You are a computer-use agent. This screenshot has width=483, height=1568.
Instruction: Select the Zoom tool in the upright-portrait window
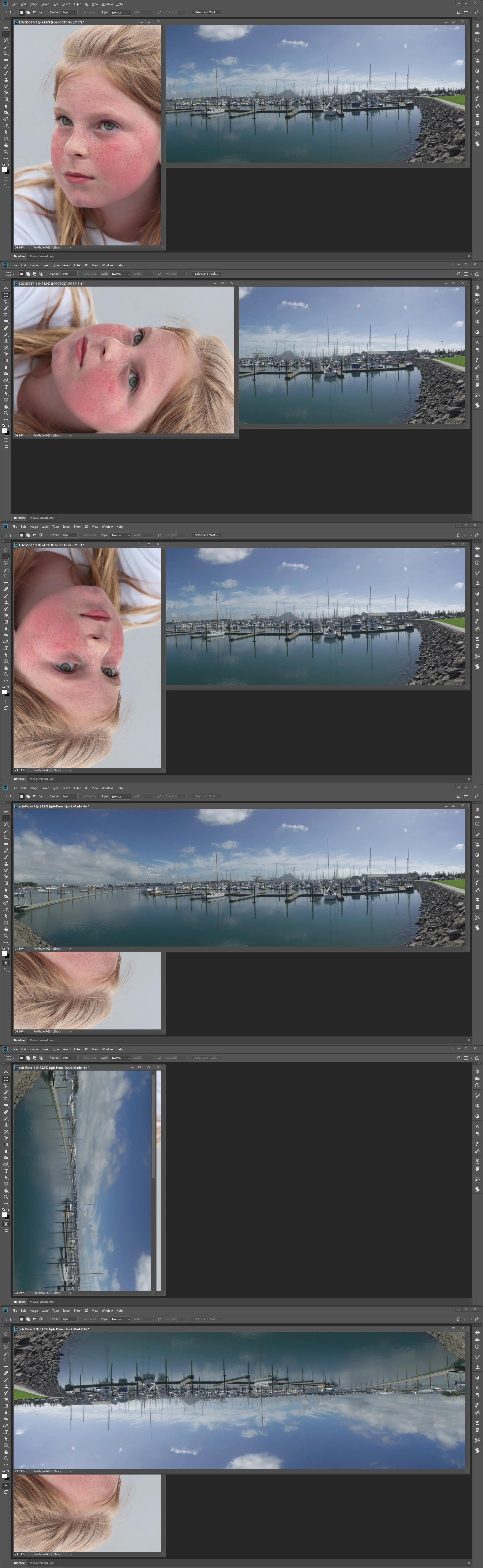click(x=6, y=152)
